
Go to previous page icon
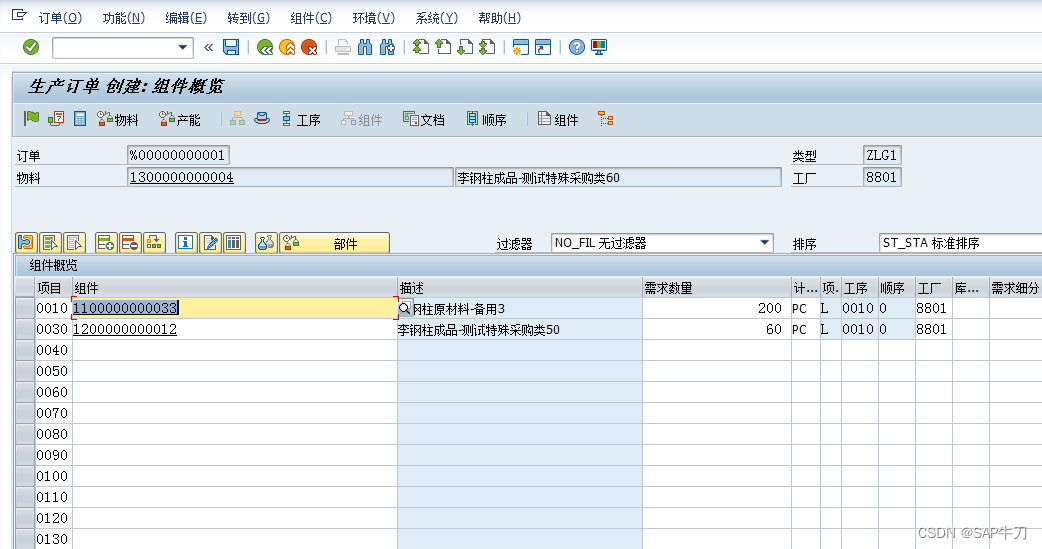443,47
